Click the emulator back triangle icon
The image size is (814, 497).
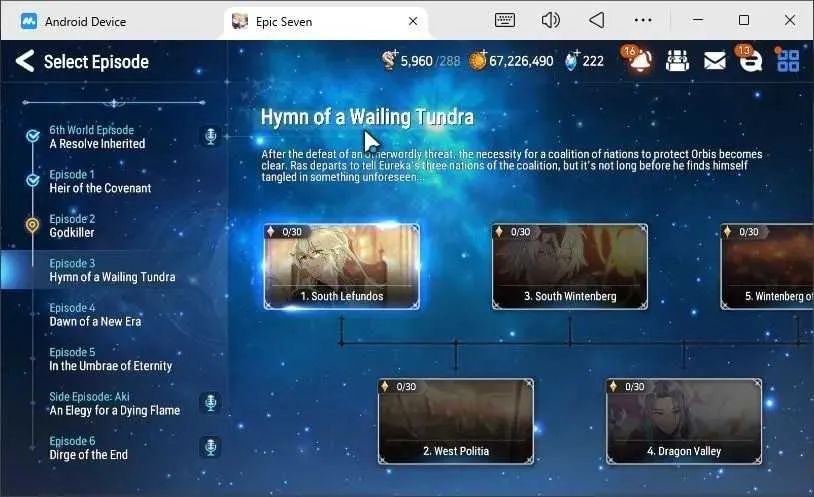(596, 20)
